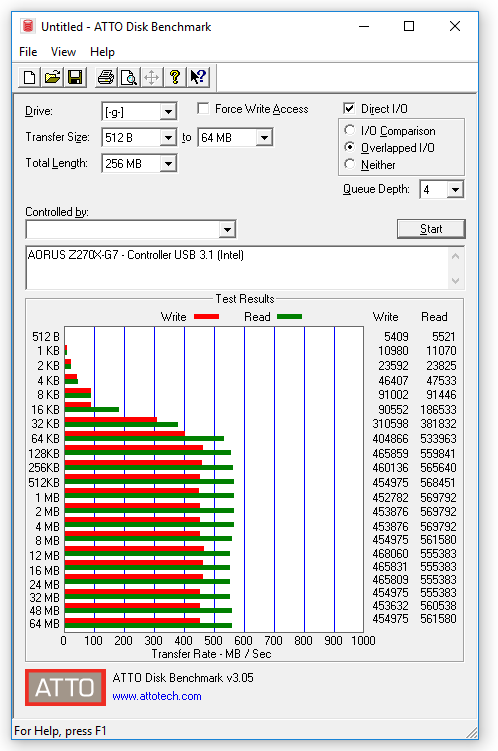Screen dimensions: 498x751
Task: Click the description box scroll down arrow
Action: click(x=455, y=280)
